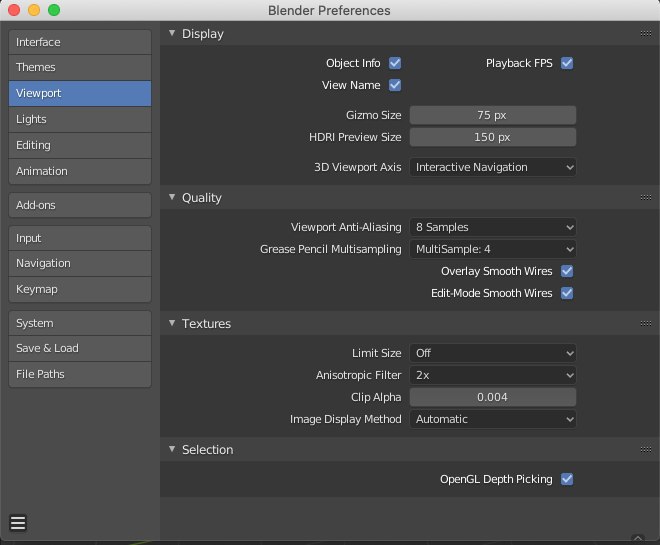This screenshot has height=545, width=660.
Task: Disable the Playback FPS checkbox
Action: pos(567,63)
